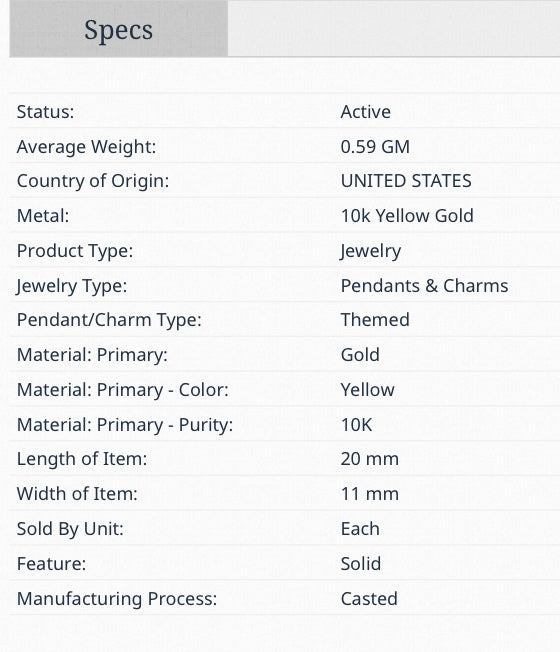
Task: Select the 11 mm width value
Action: 370,494
